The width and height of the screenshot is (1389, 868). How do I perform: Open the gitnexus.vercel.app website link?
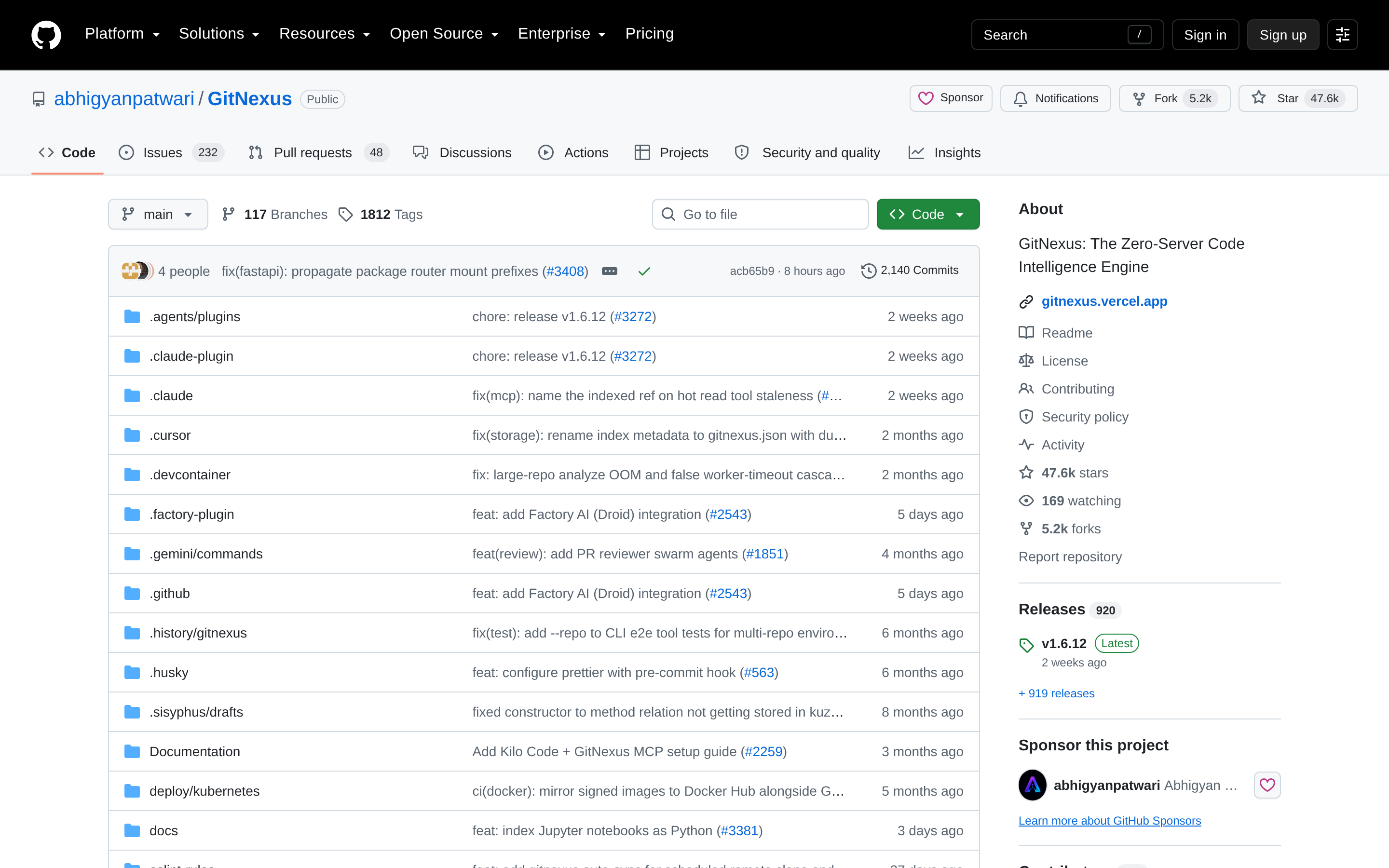pos(1104,301)
